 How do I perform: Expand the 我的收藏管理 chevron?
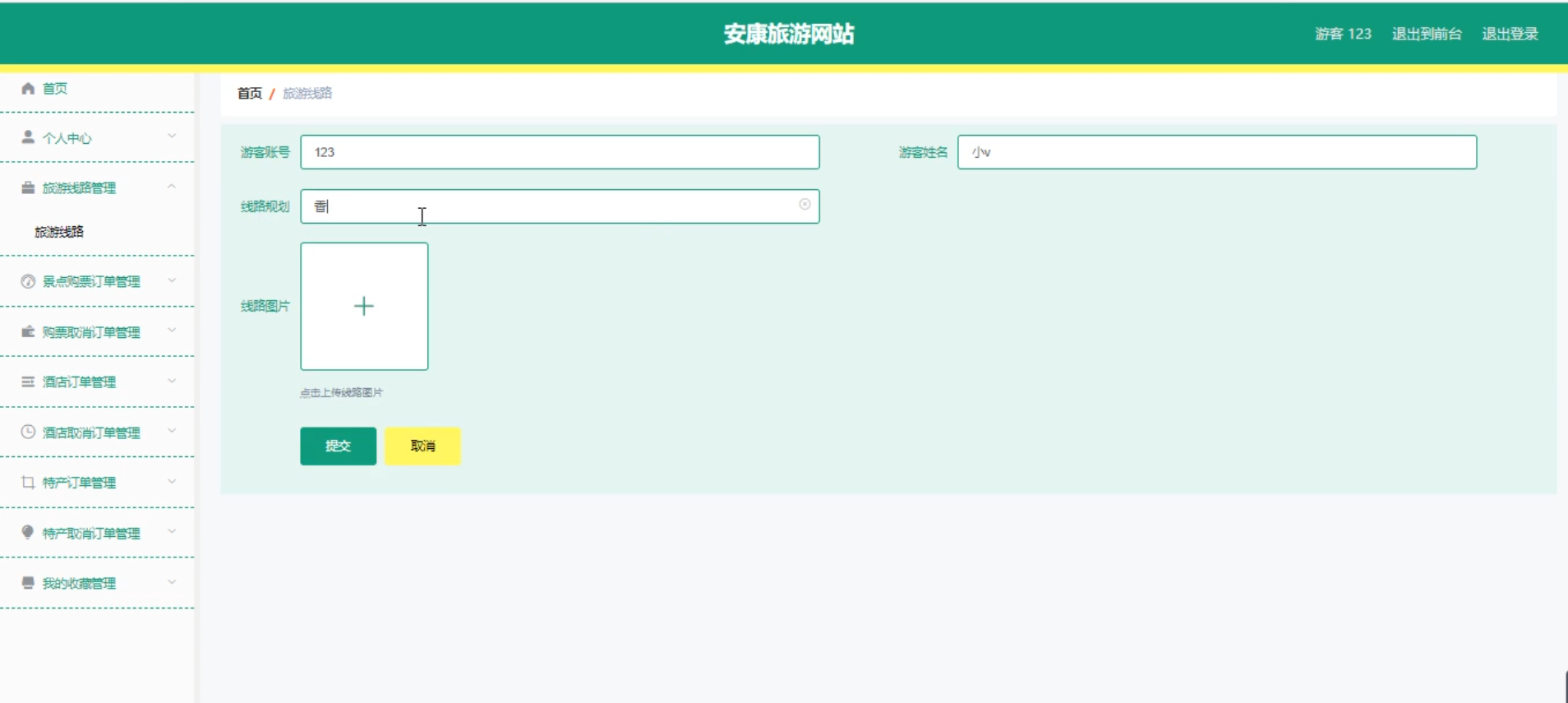[x=172, y=582]
